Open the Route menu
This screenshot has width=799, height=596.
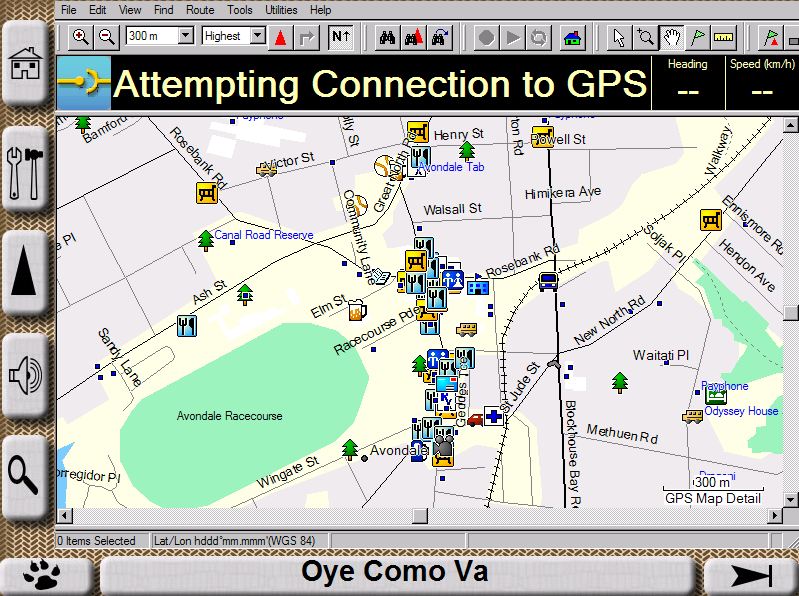200,9
